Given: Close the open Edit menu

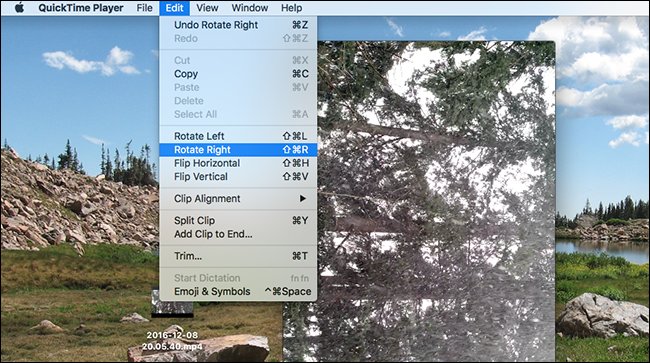Looking at the screenshot, I should tap(174, 8).
